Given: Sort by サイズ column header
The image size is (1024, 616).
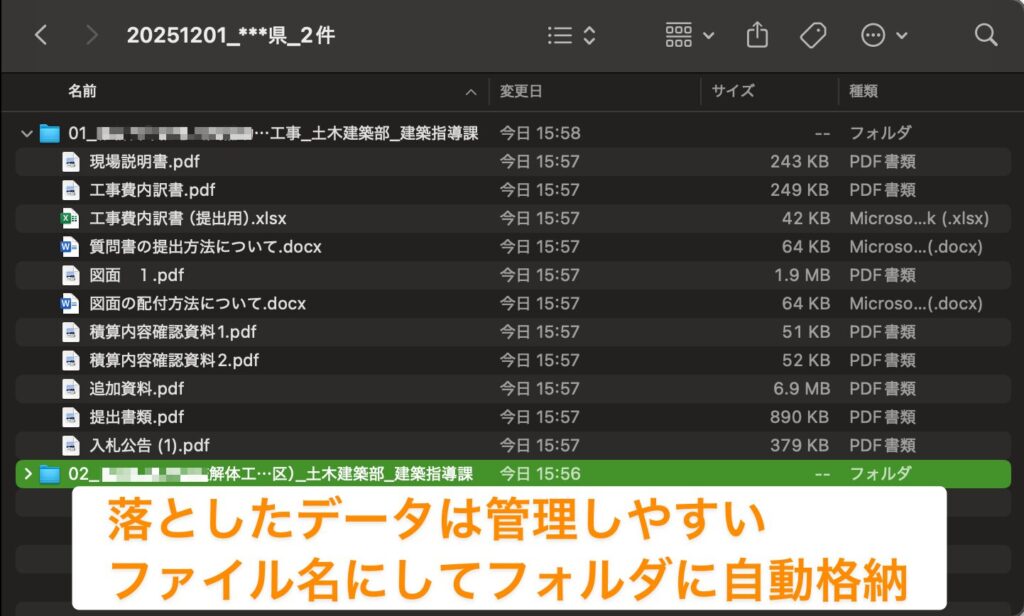Looking at the screenshot, I should 732,91.
